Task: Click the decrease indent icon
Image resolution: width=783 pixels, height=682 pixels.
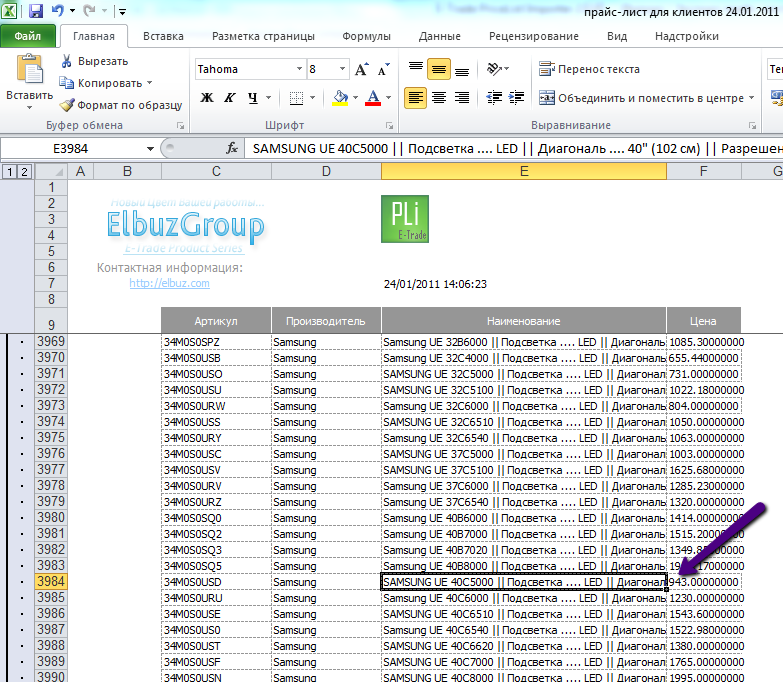Action: (494, 98)
